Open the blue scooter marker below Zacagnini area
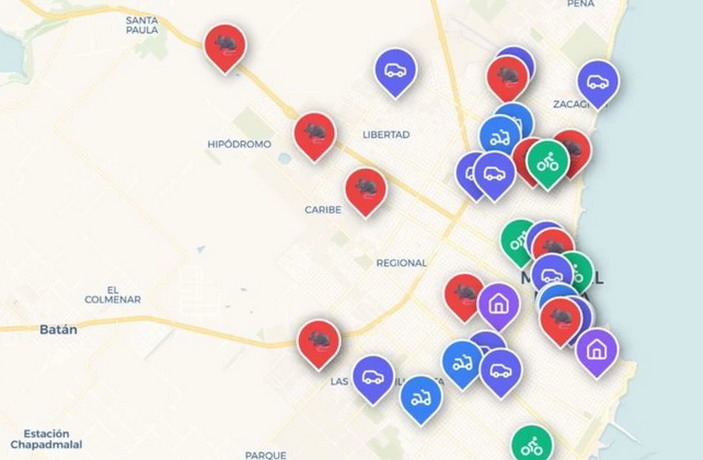This screenshot has width=703, height=460. coord(500,137)
